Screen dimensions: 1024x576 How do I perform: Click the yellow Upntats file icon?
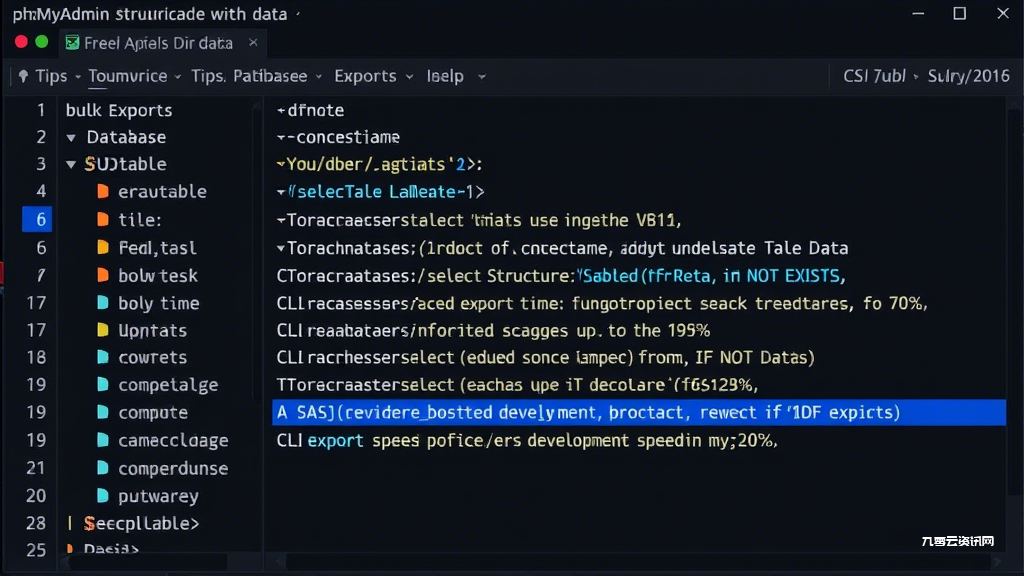point(103,330)
